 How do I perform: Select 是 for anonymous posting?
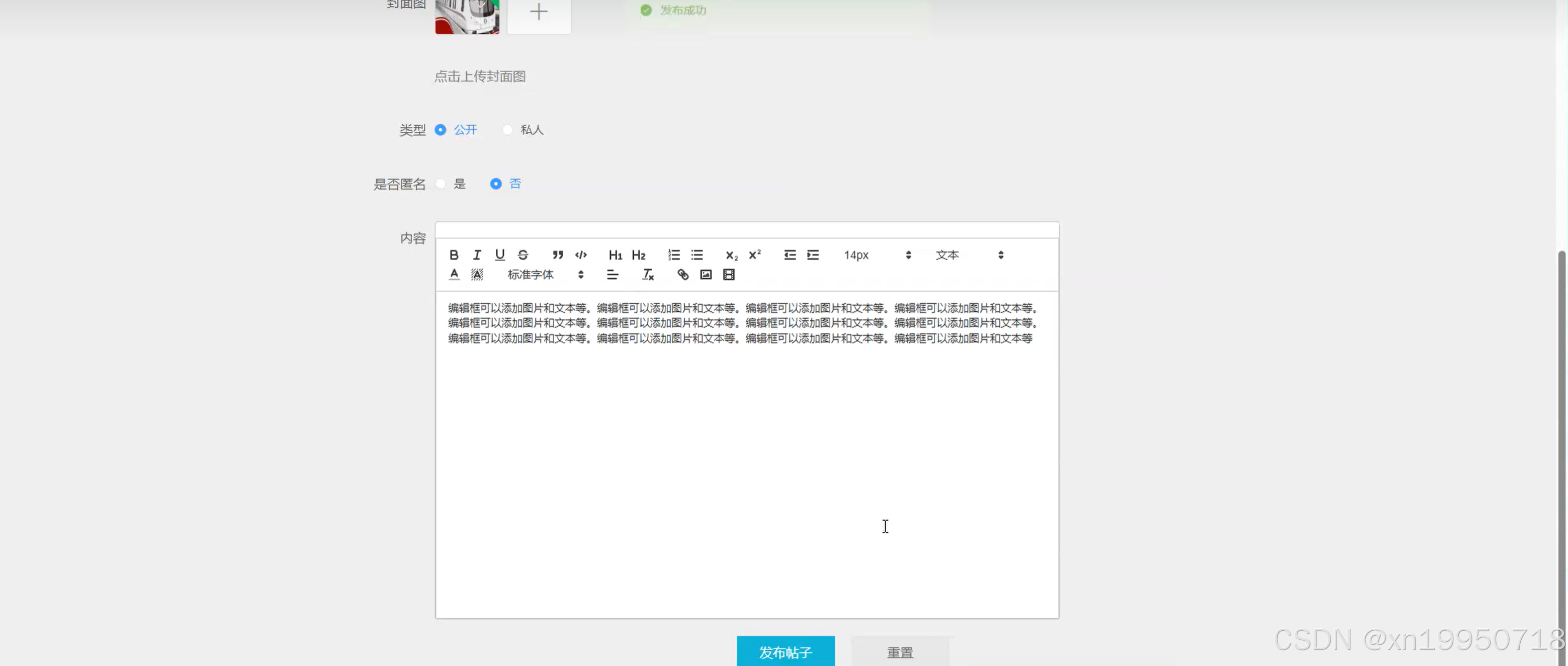(440, 184)
